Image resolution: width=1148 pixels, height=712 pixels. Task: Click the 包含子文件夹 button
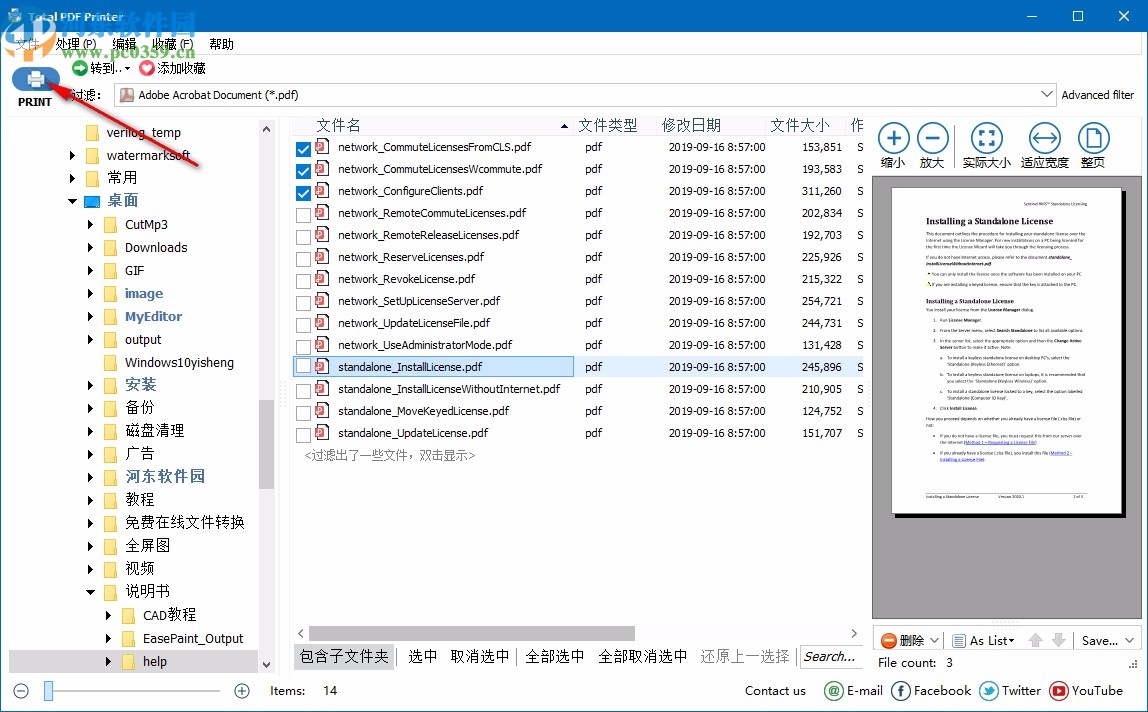(344, 656)
